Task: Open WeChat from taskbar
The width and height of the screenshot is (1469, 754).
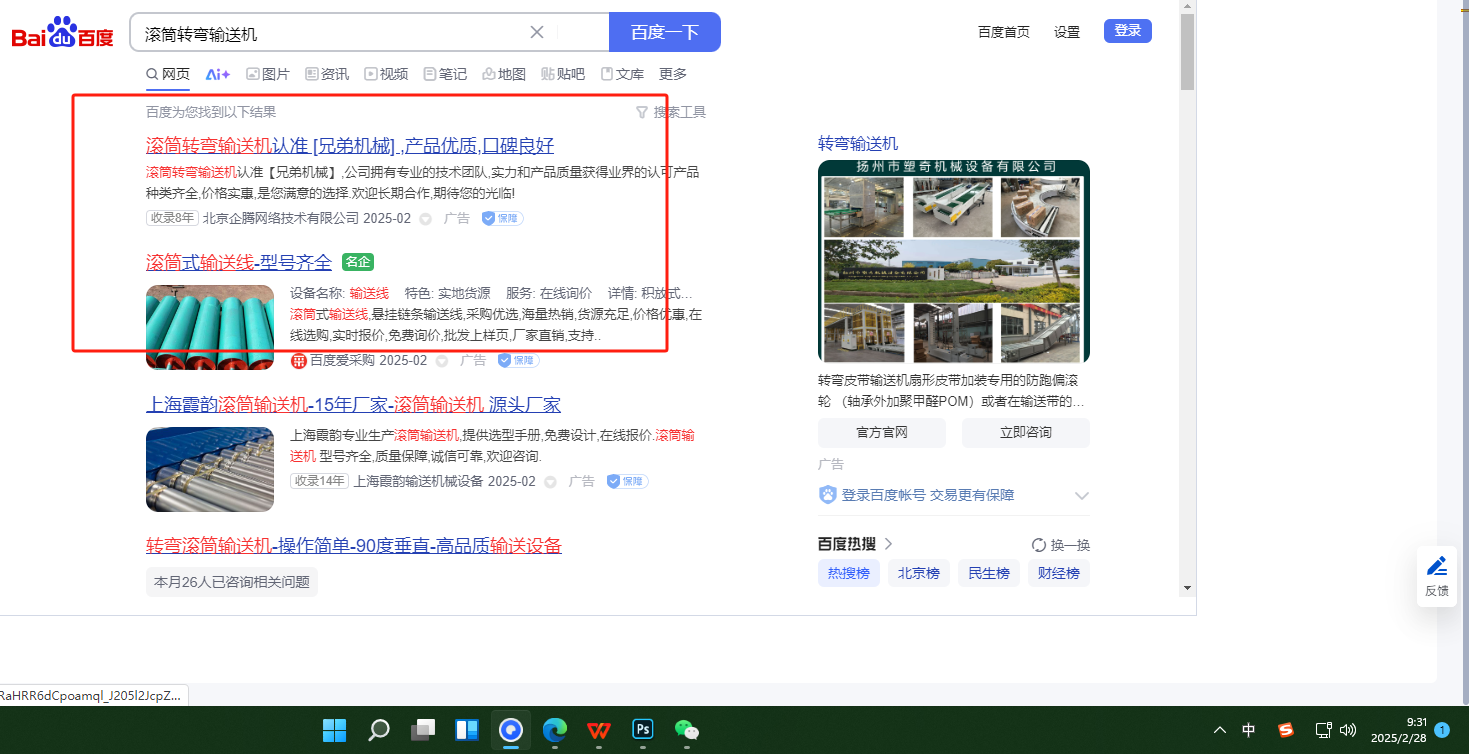Action: 687,730
